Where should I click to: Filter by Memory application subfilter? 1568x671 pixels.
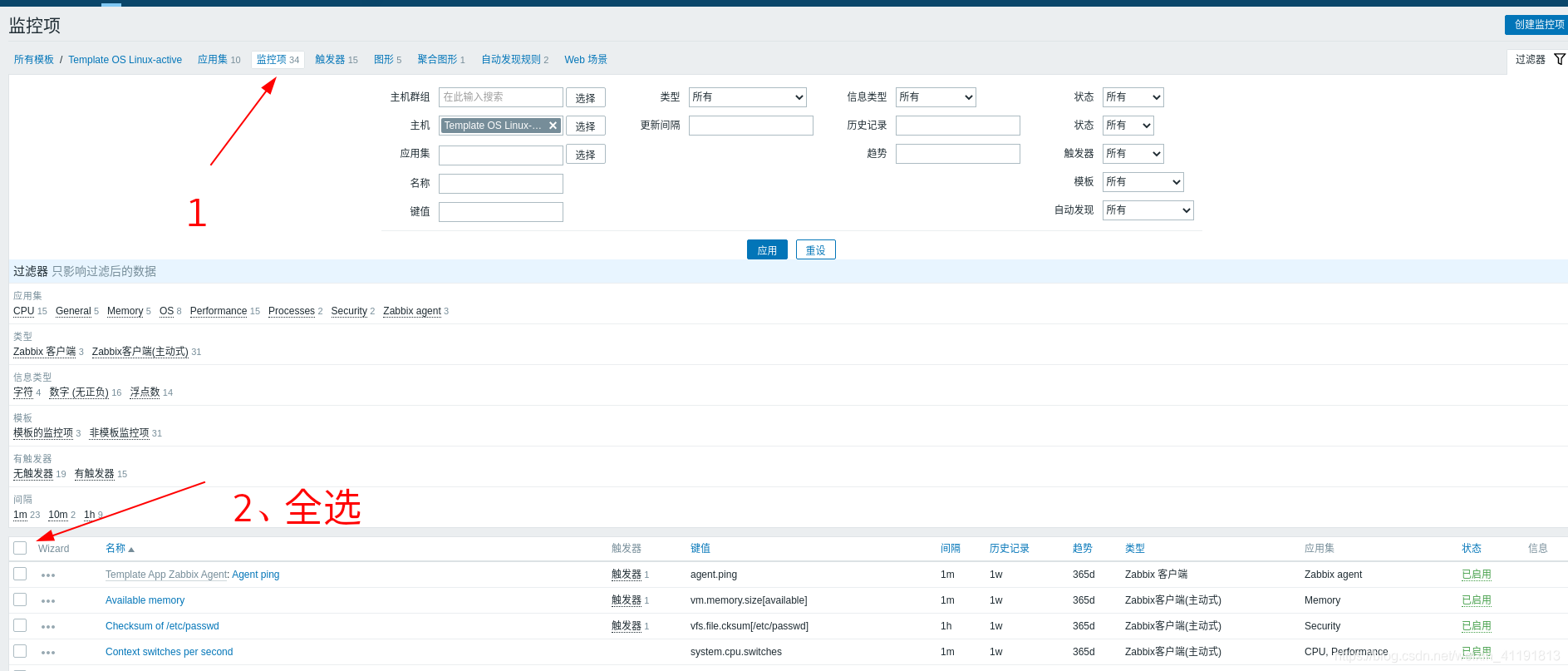125,311
